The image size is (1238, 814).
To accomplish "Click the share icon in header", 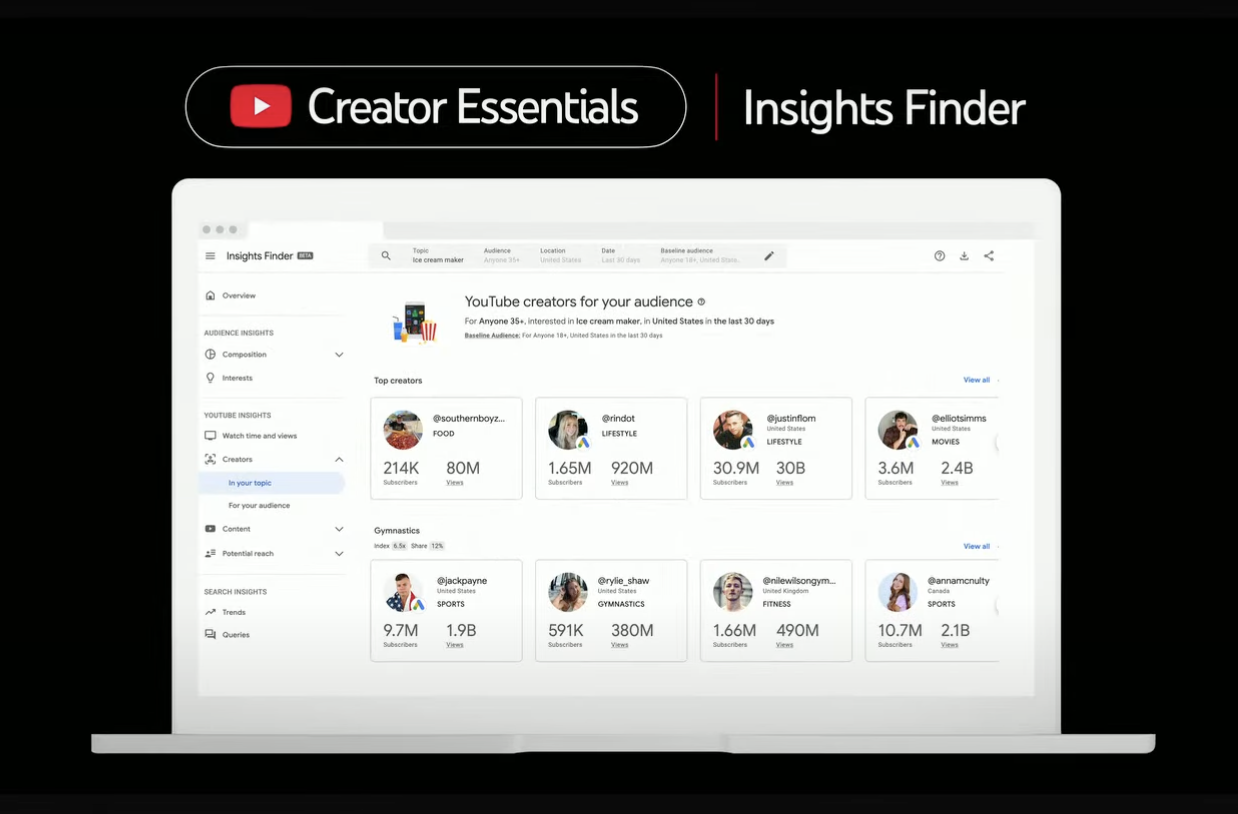I will [x=989, y=256].
